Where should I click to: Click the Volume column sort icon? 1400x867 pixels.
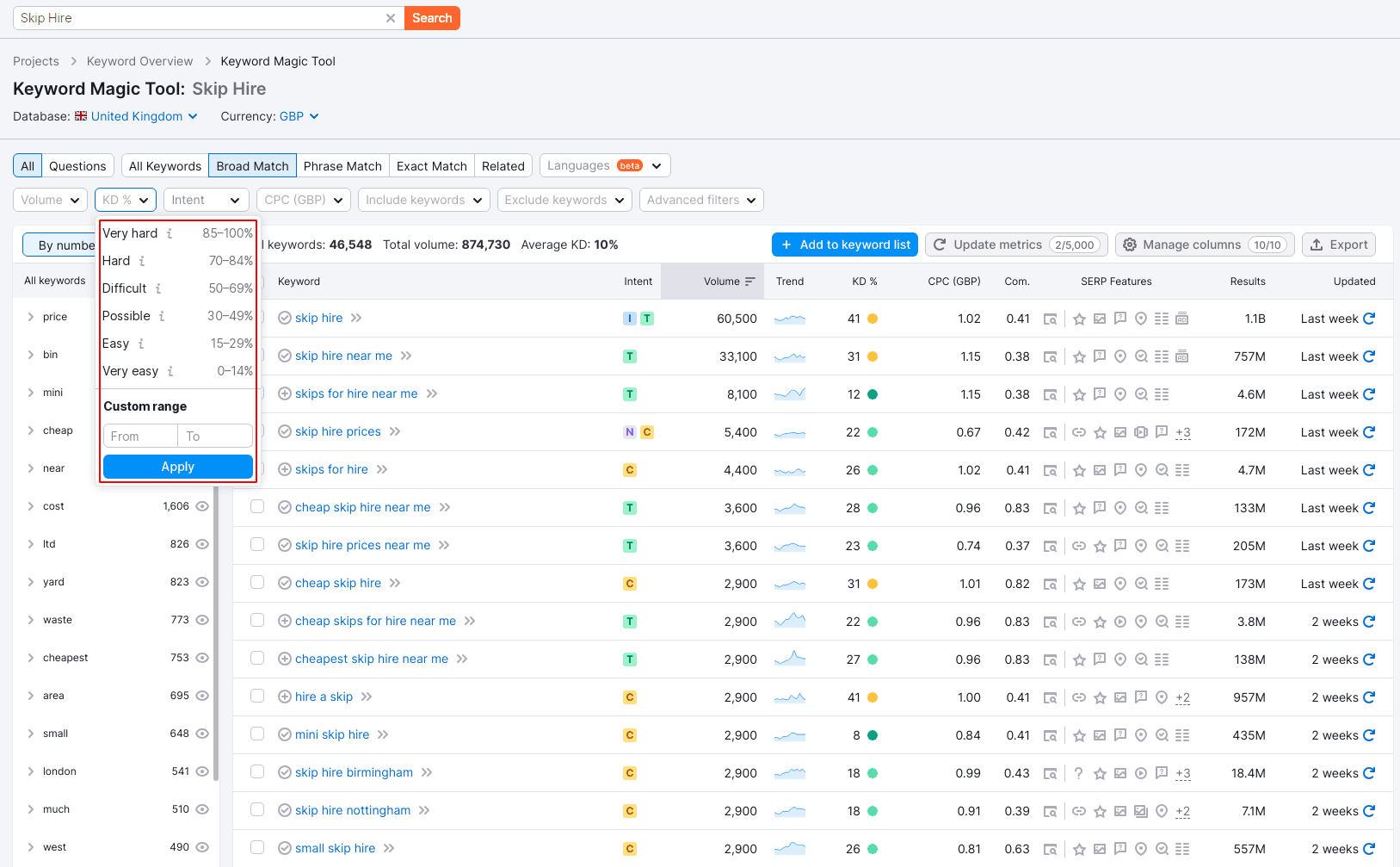tap(750, 282)
